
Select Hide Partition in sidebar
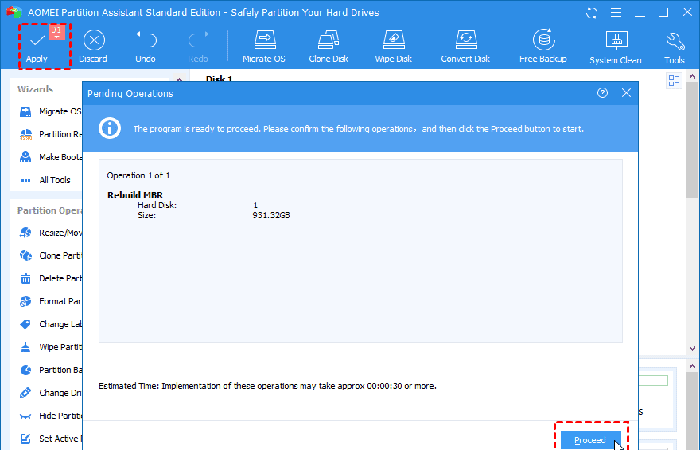click(x=50, y=416)
